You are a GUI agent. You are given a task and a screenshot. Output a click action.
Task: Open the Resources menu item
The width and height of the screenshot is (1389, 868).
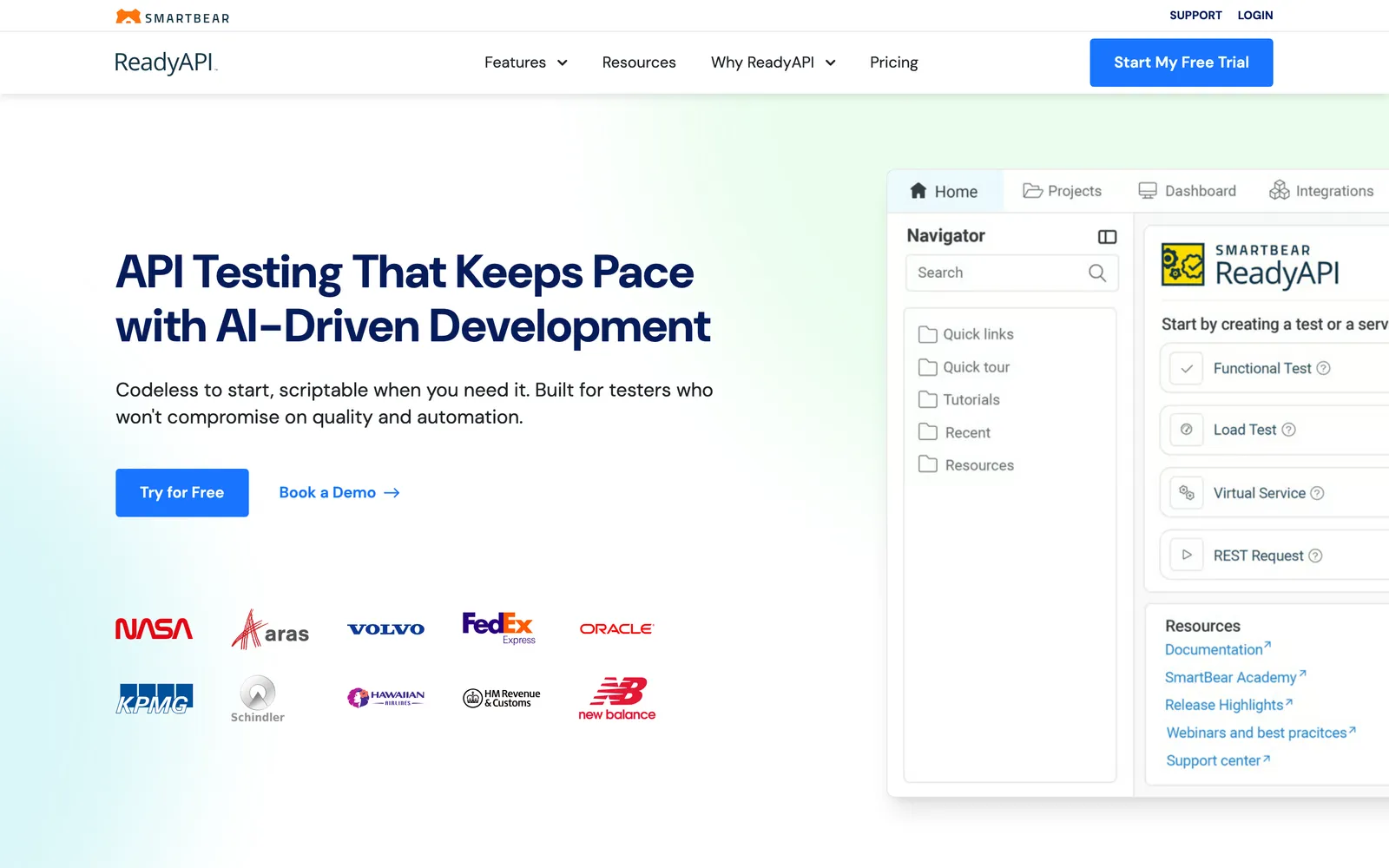(639, 62)
